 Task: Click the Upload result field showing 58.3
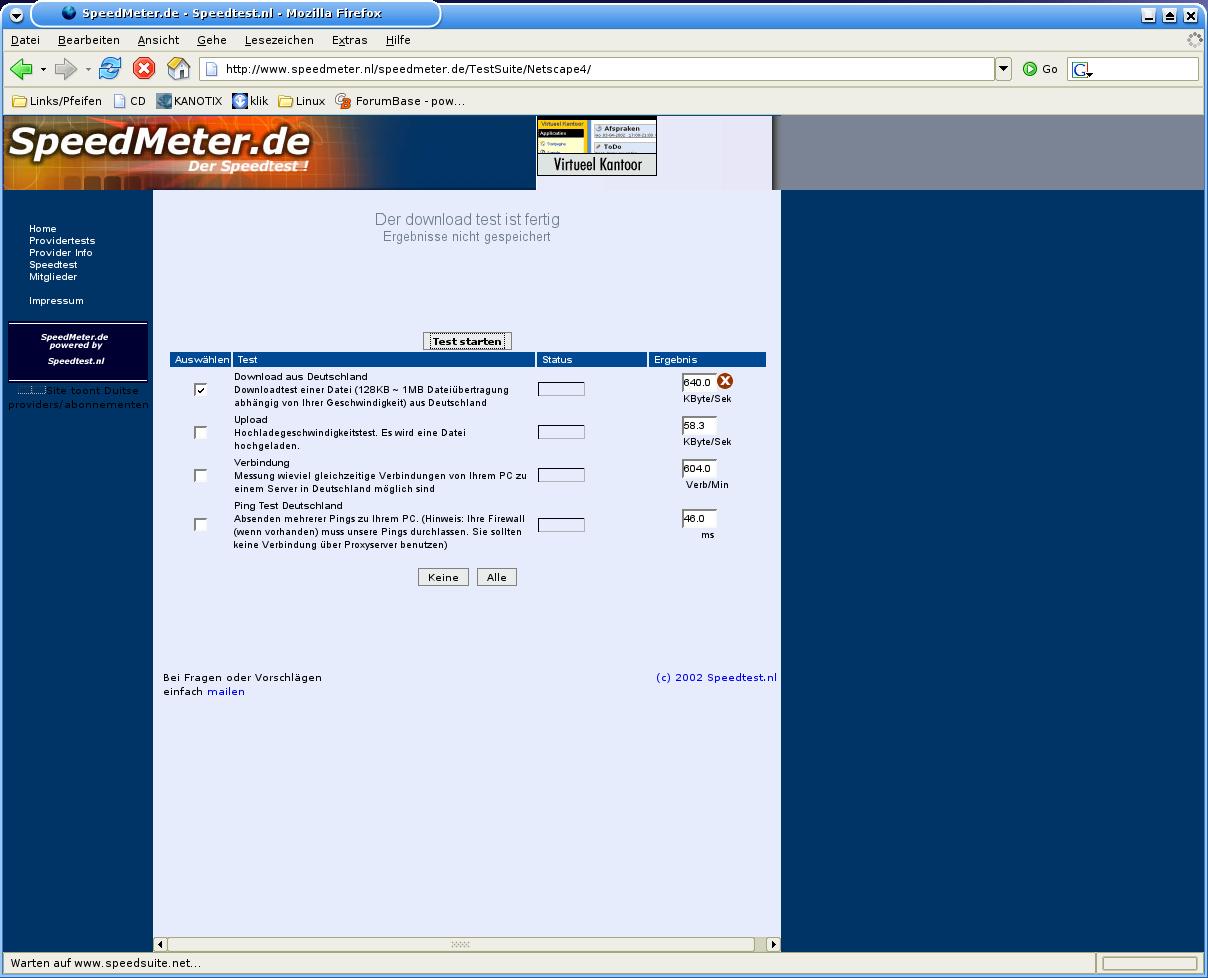699,426
